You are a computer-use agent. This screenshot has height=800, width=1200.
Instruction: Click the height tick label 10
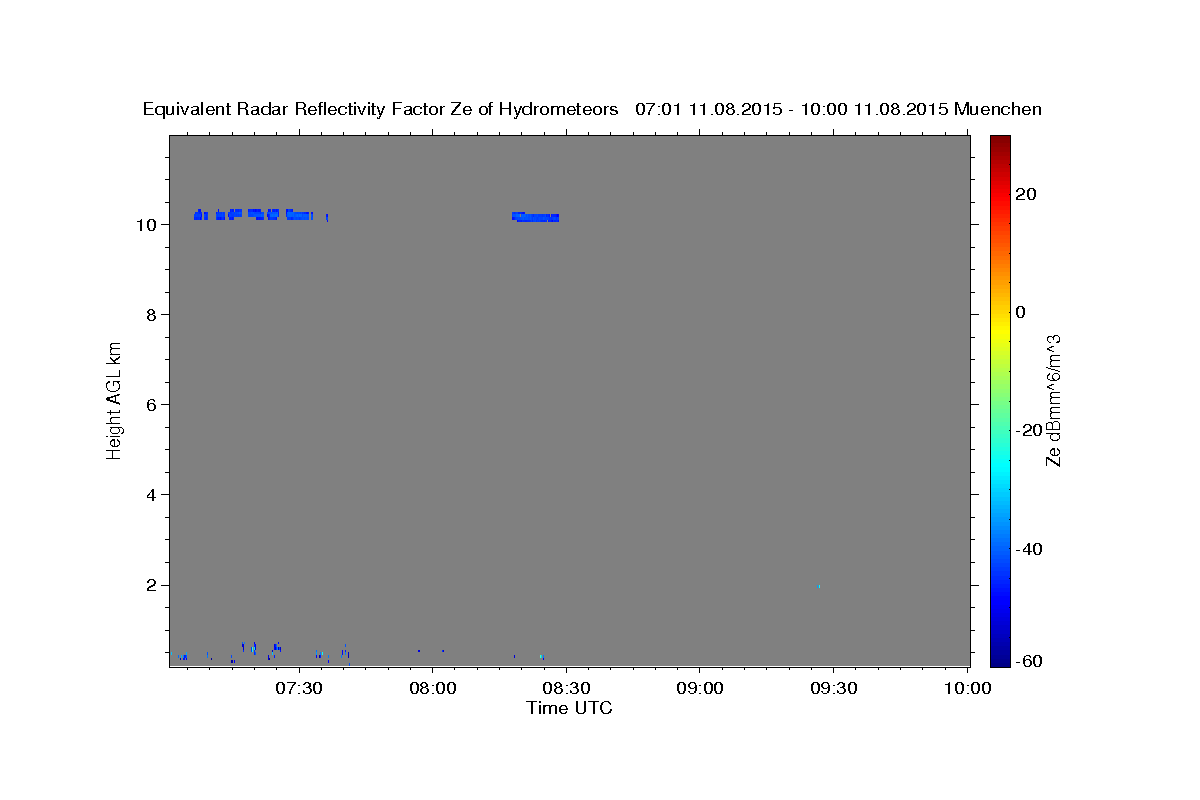click(x=145, y=225)
